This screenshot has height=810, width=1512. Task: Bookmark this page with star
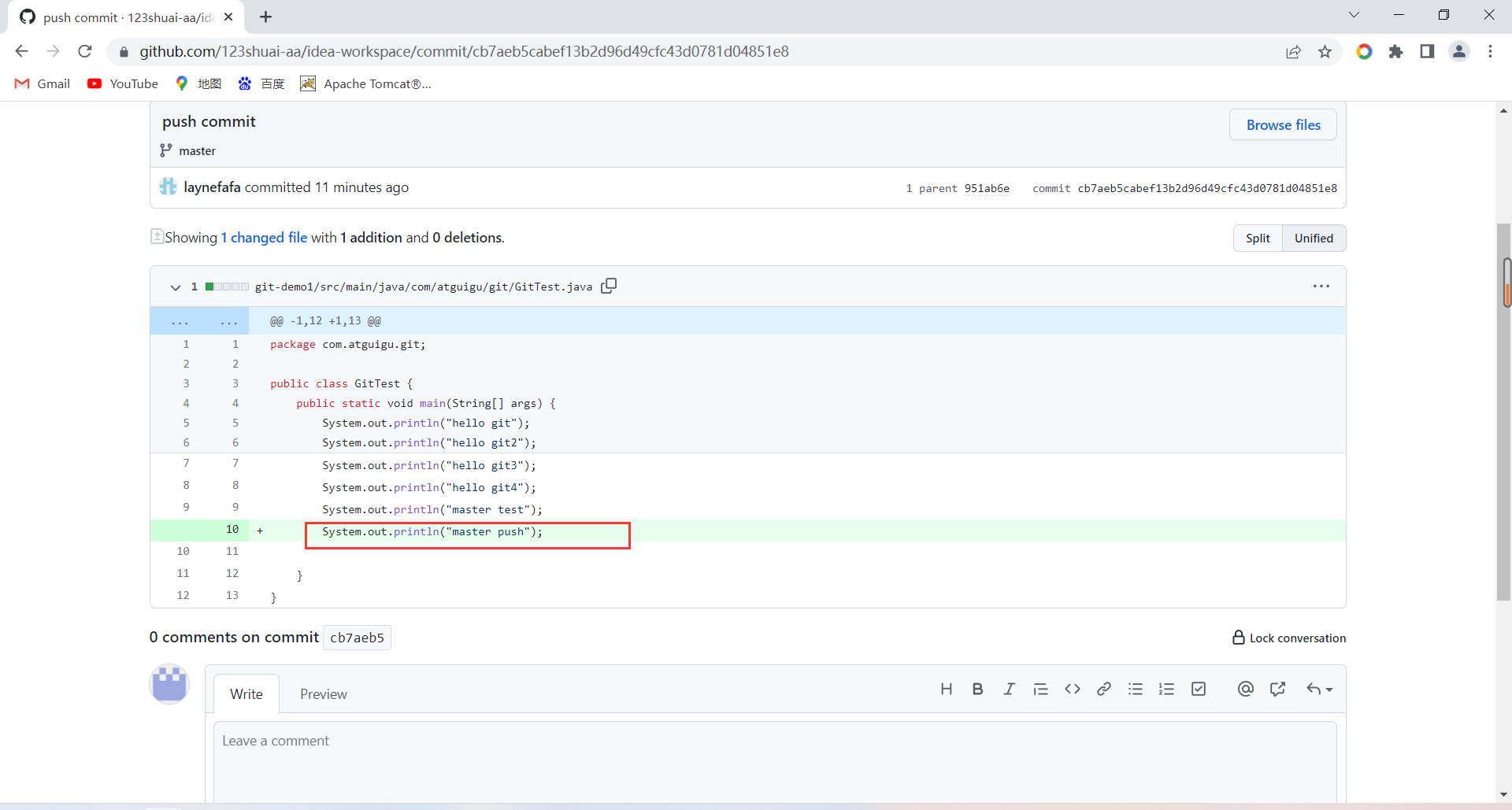click(1325, 52)
